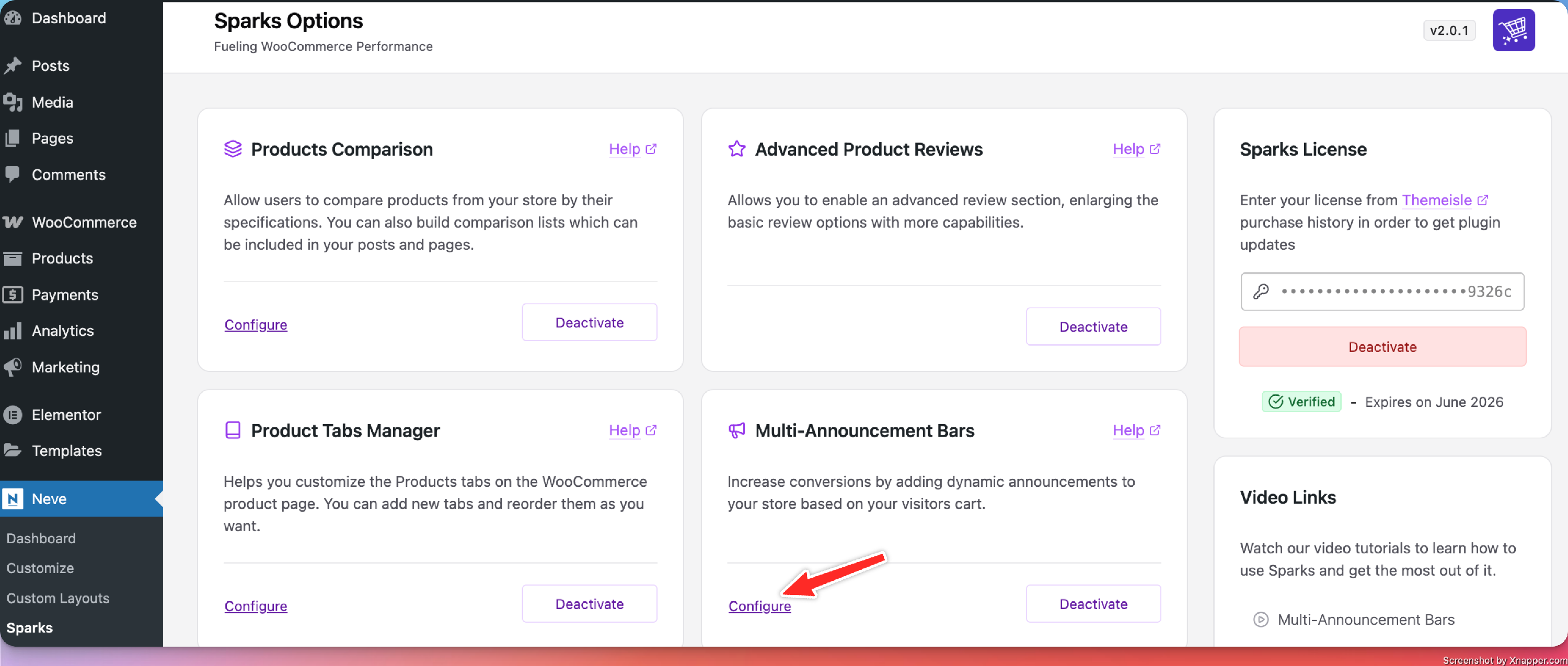Open Elementor in the admin sidebar
Viewport: 1568px width, 666px height.
coord(66,415)
